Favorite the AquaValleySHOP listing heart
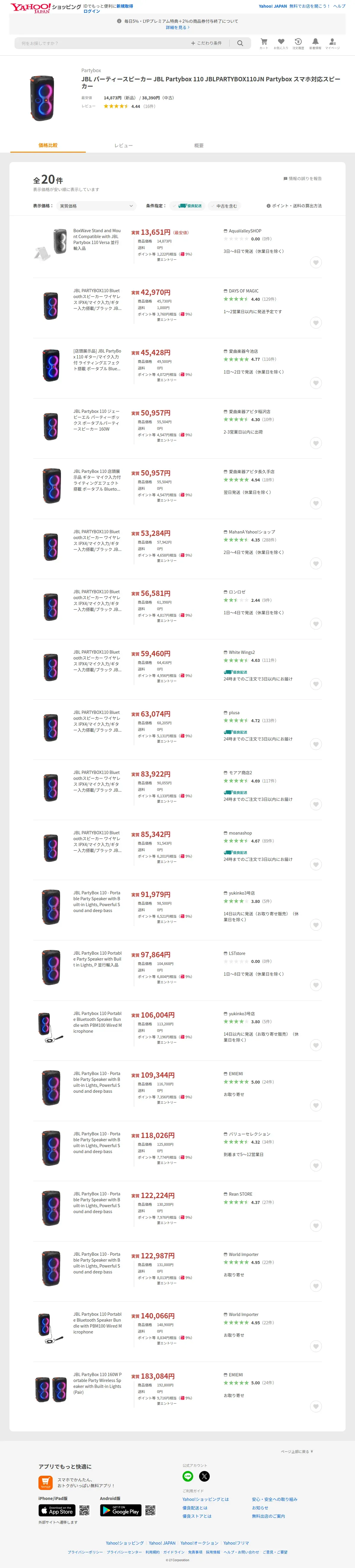The width and height of the screenshot is (355, 1568). click(315, 262)
